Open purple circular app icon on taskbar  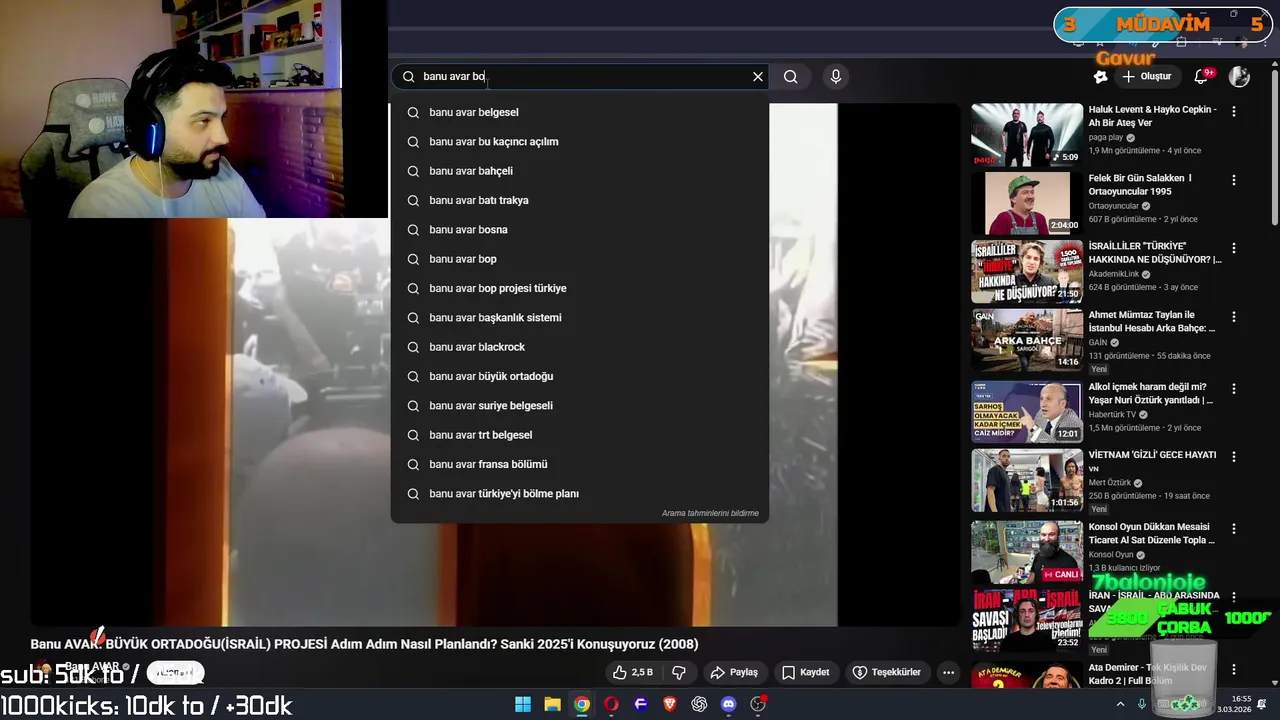pos(640,704)
